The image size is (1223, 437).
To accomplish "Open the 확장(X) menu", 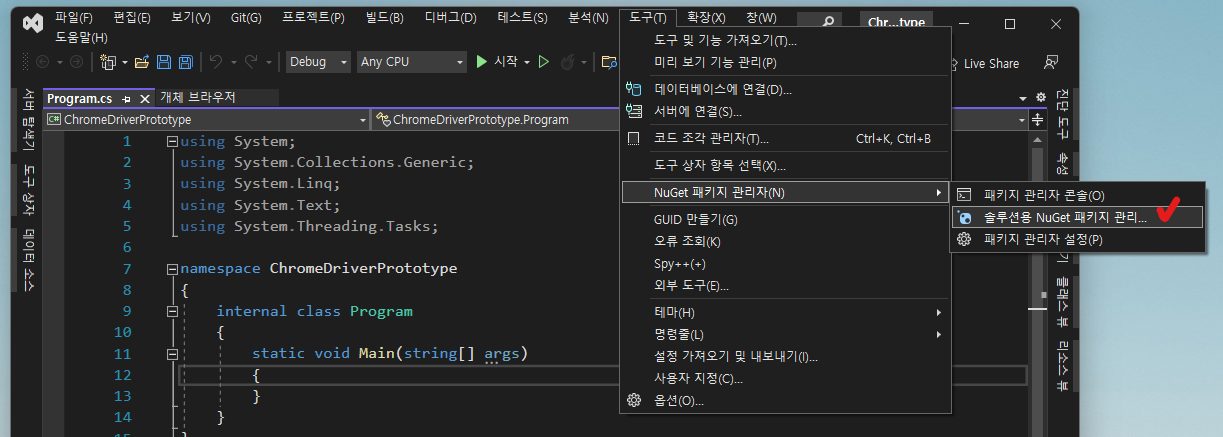I will [x=706, y=18].
